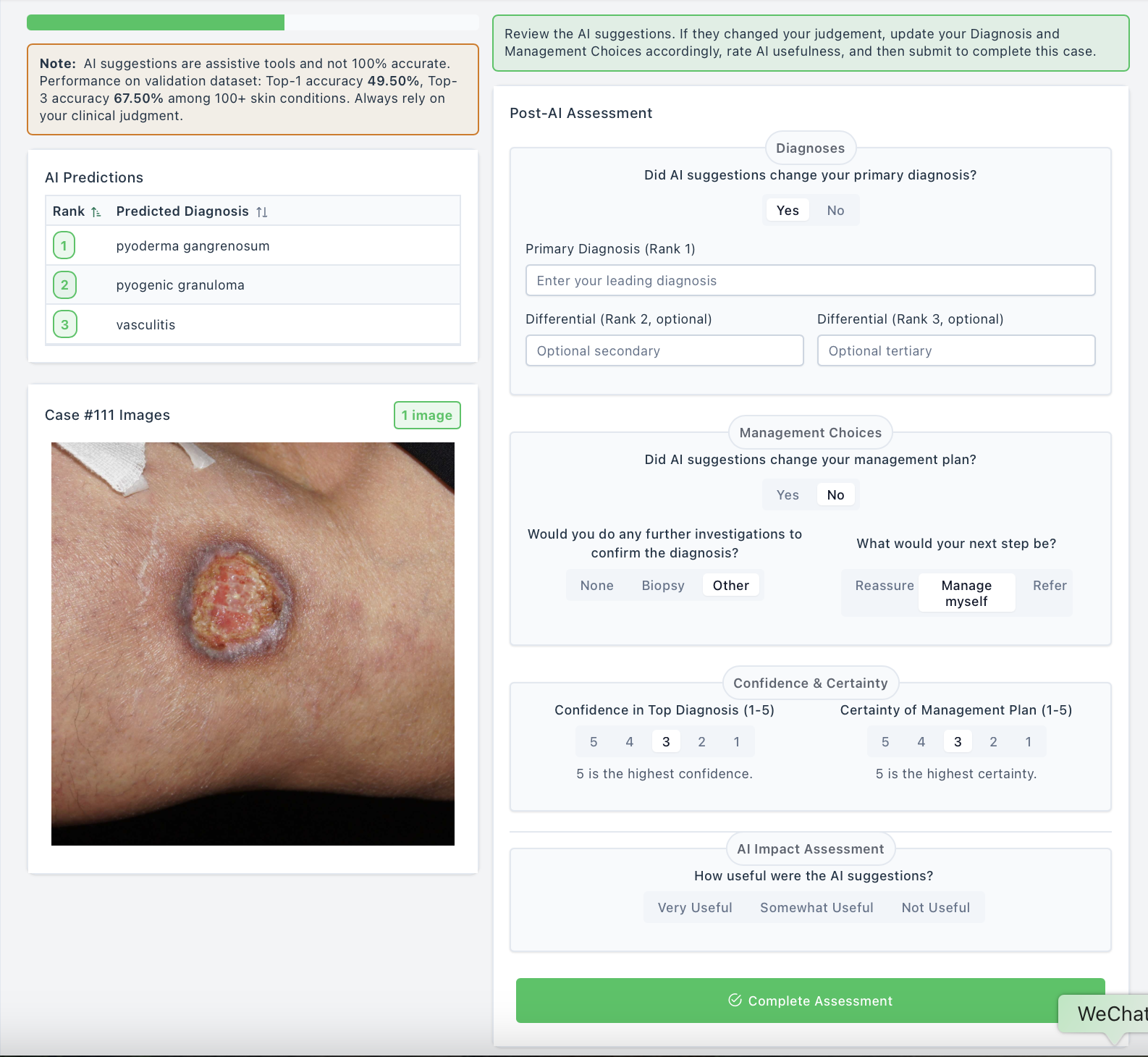Click rank 1 badge for pyoderma gangrenosum

pos(64,245)
